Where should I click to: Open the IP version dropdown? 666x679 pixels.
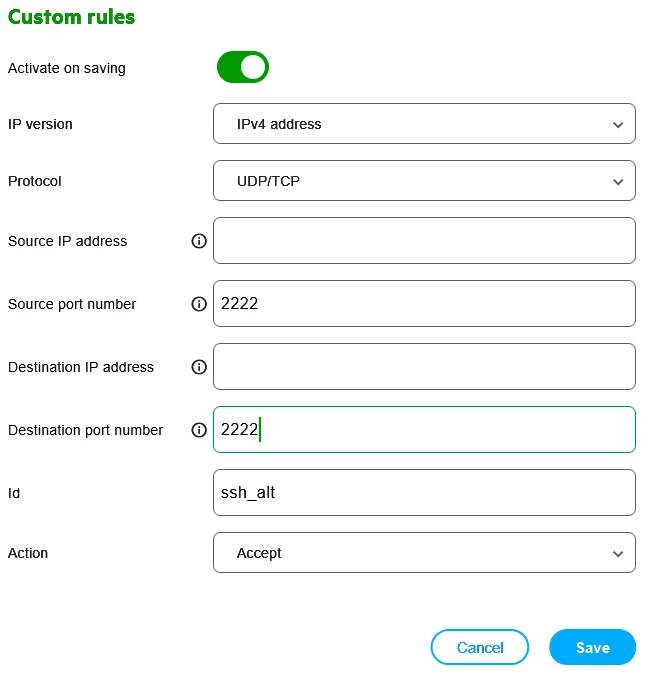pos(424,125)
